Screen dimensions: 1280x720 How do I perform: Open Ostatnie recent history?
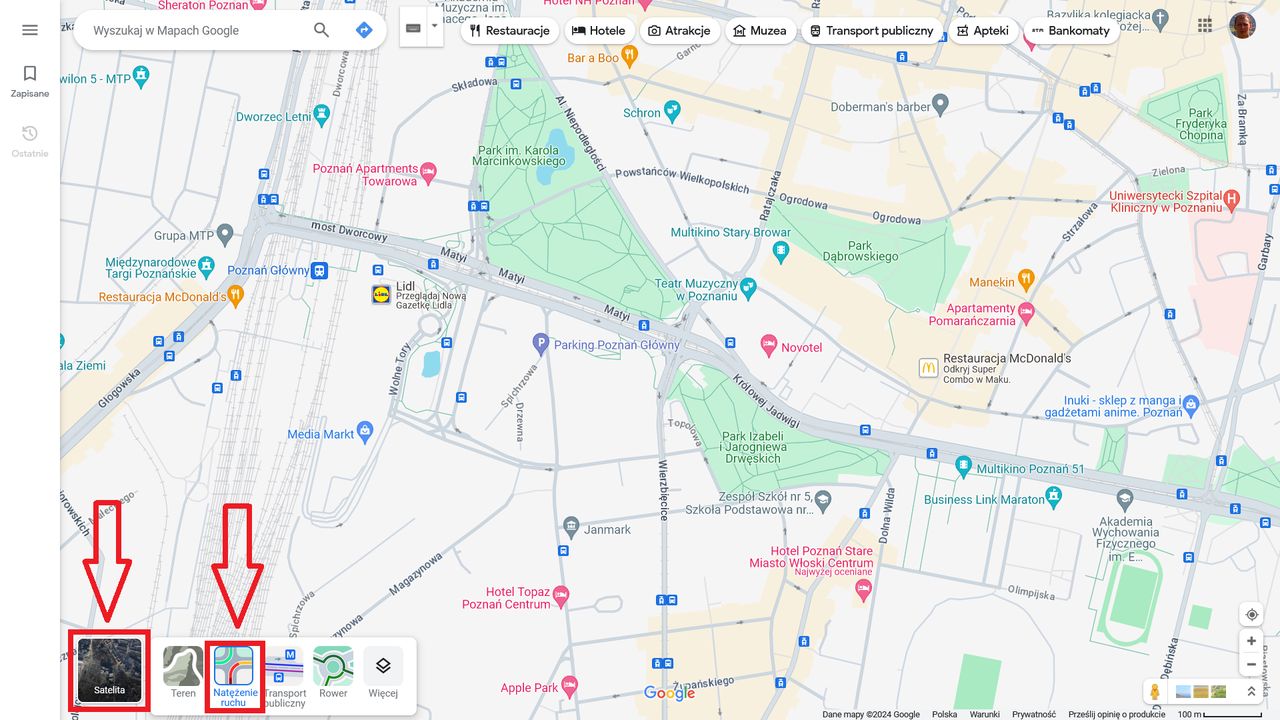click(x=30, y=142)
